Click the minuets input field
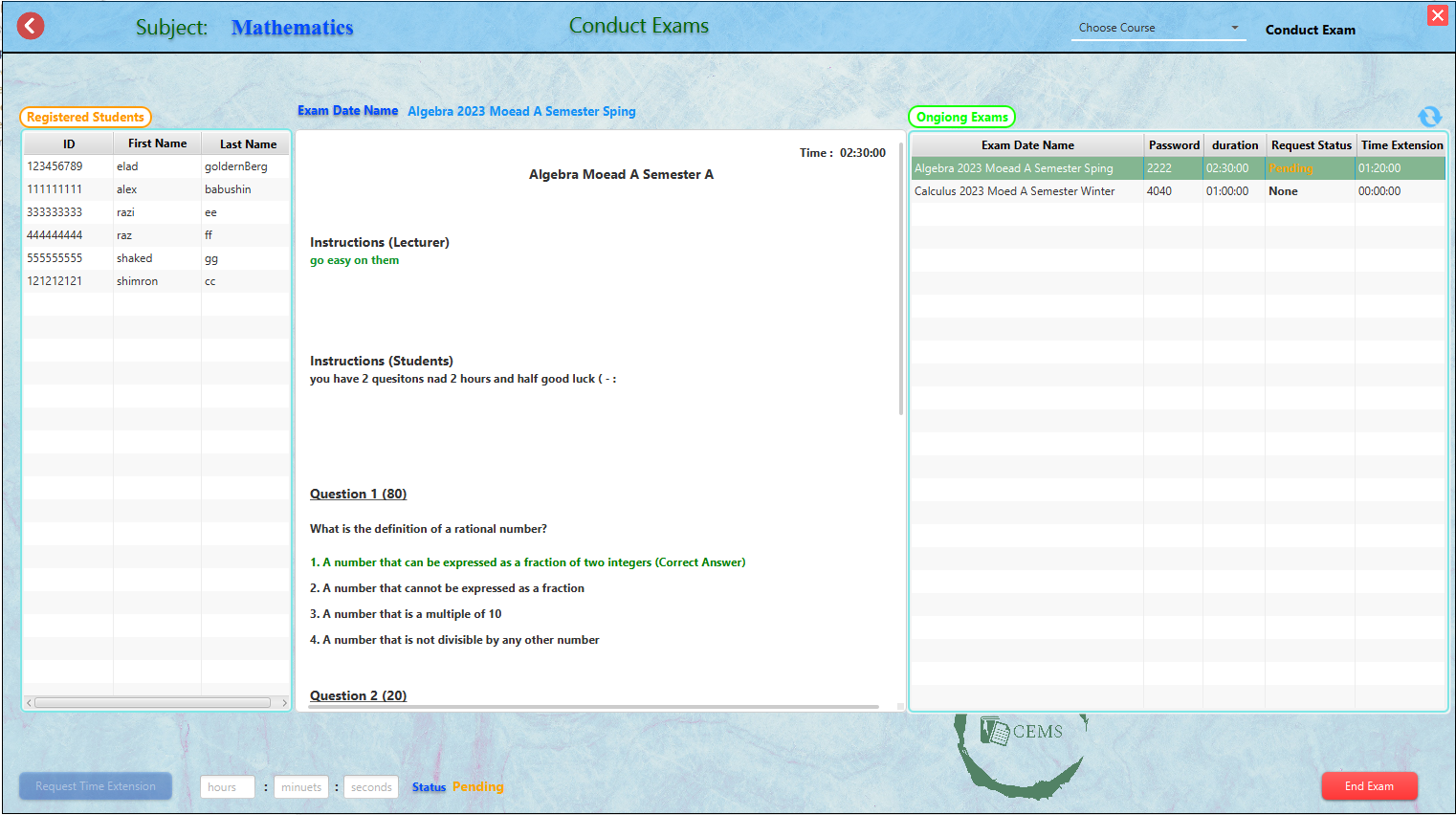The height and width of the screenshot is (815, 1456). click(x=300, y=786)
